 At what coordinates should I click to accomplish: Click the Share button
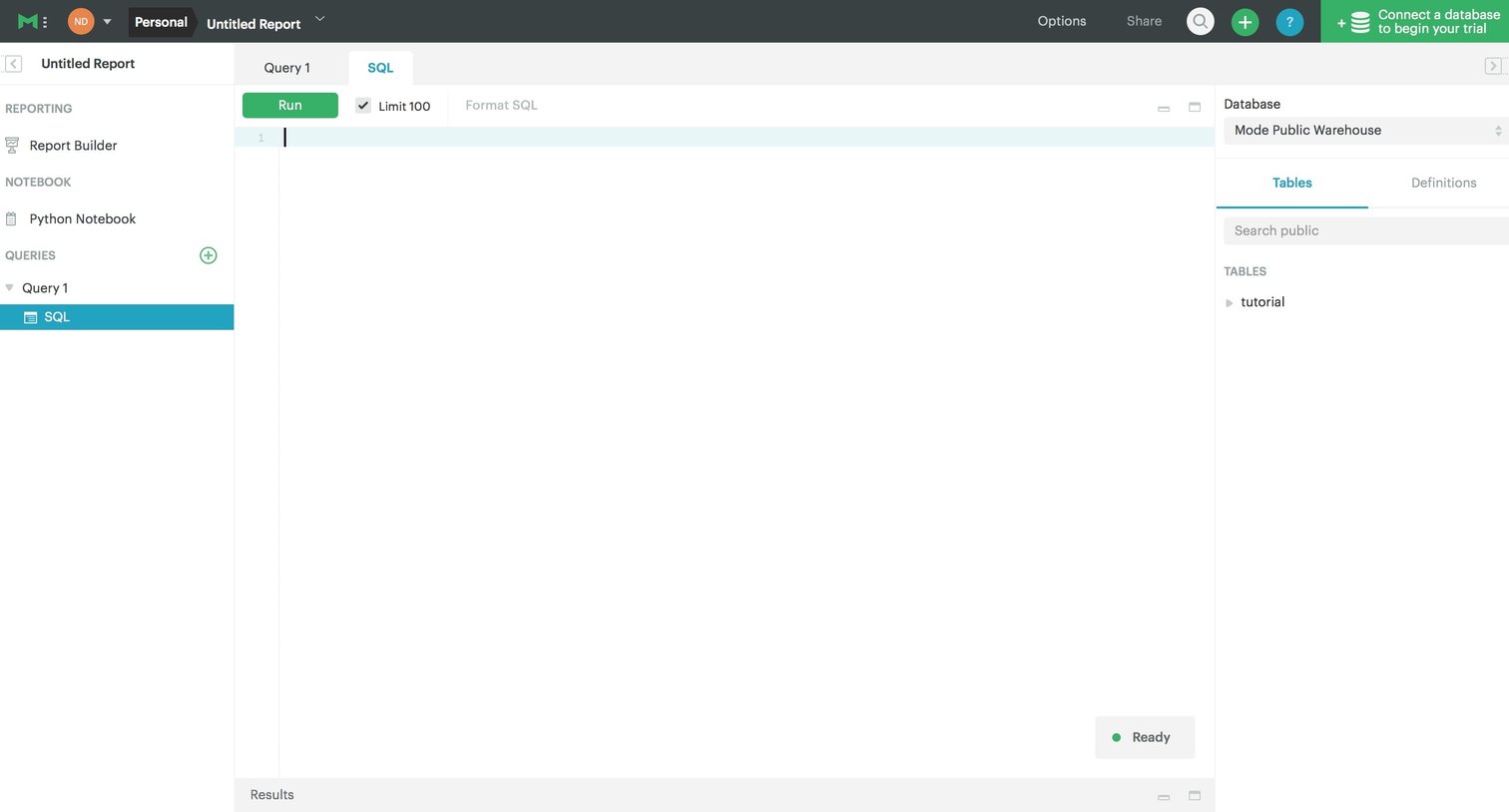pos(1144,21)
